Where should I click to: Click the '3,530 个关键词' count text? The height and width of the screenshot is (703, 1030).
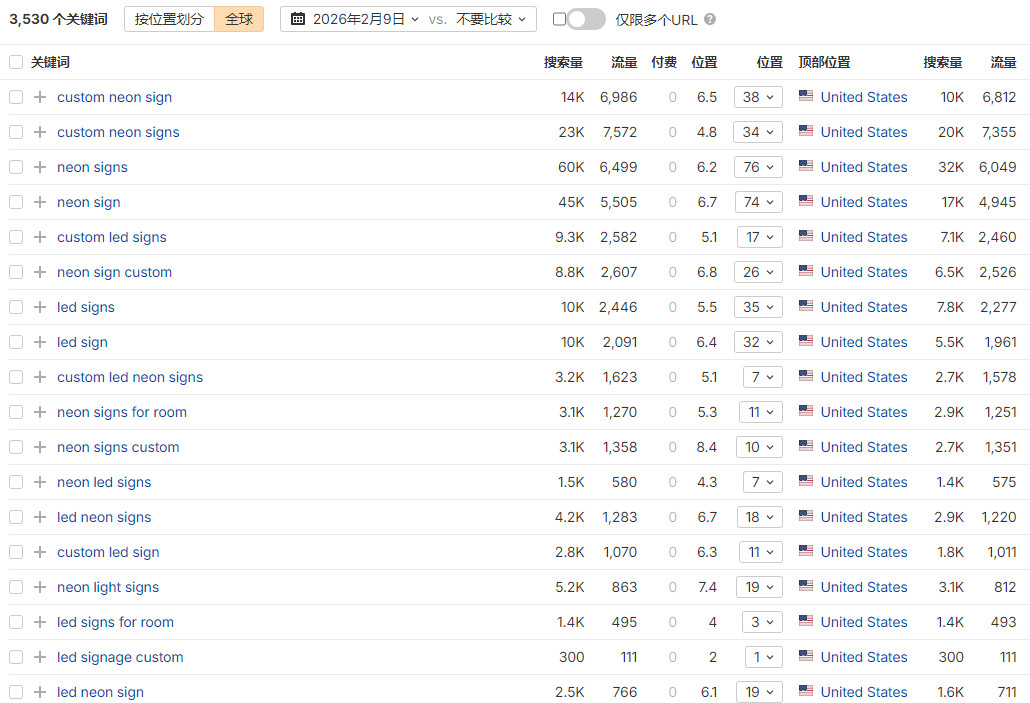(x=58, y=19)
